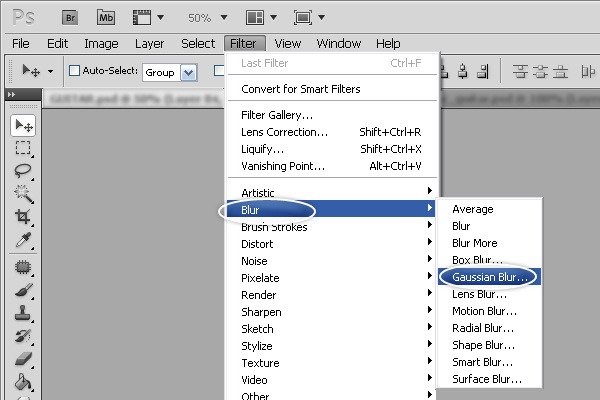600x400 pixels.
Task: Choose Gaussian Blur in Blur submenu
Action: (x=489, y=277)
